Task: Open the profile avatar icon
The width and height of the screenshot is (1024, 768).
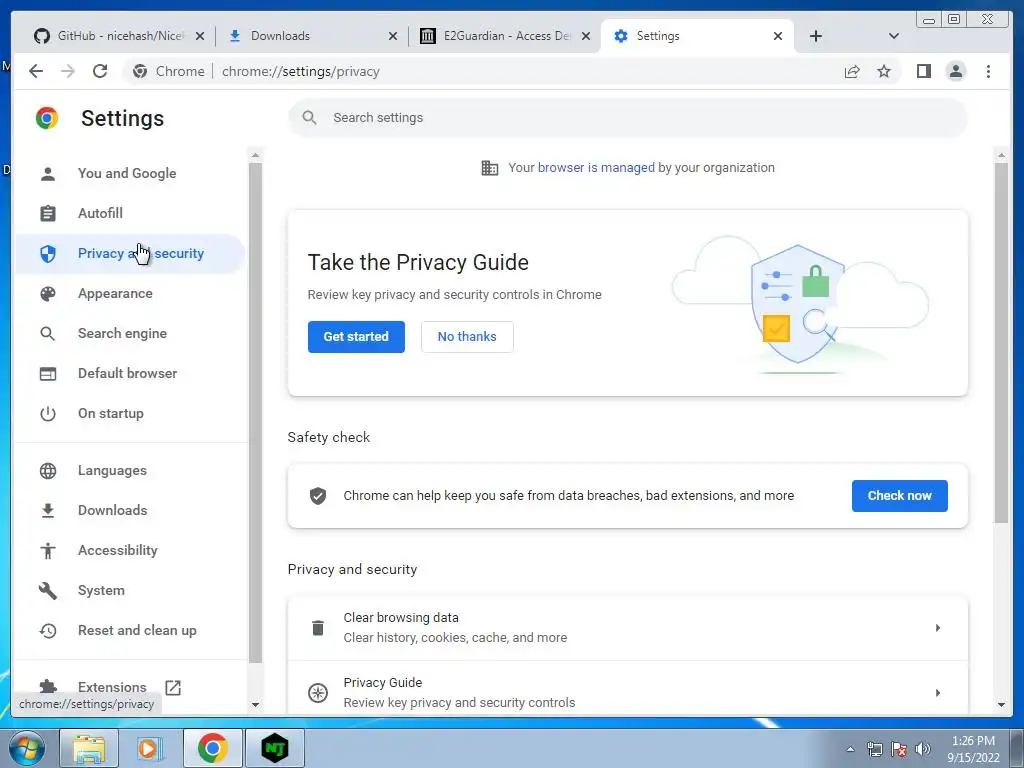Action: click(x=955, y=71)
